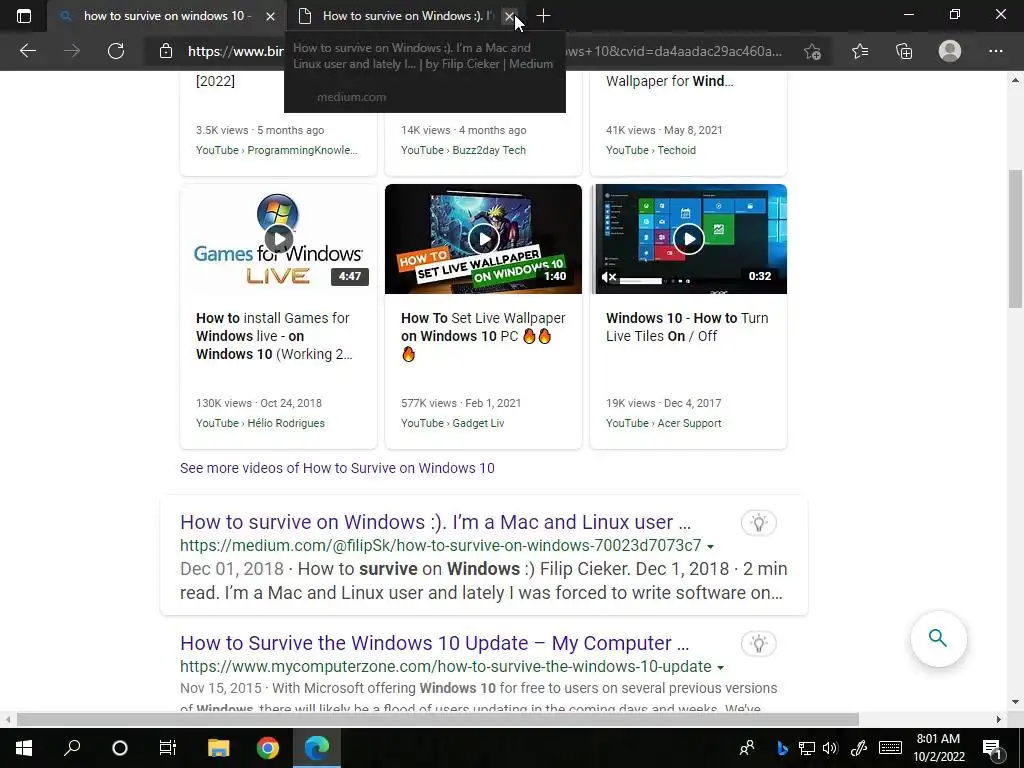
Task: Add this page to favorites star icon
Action: click(x=812, y=52)
